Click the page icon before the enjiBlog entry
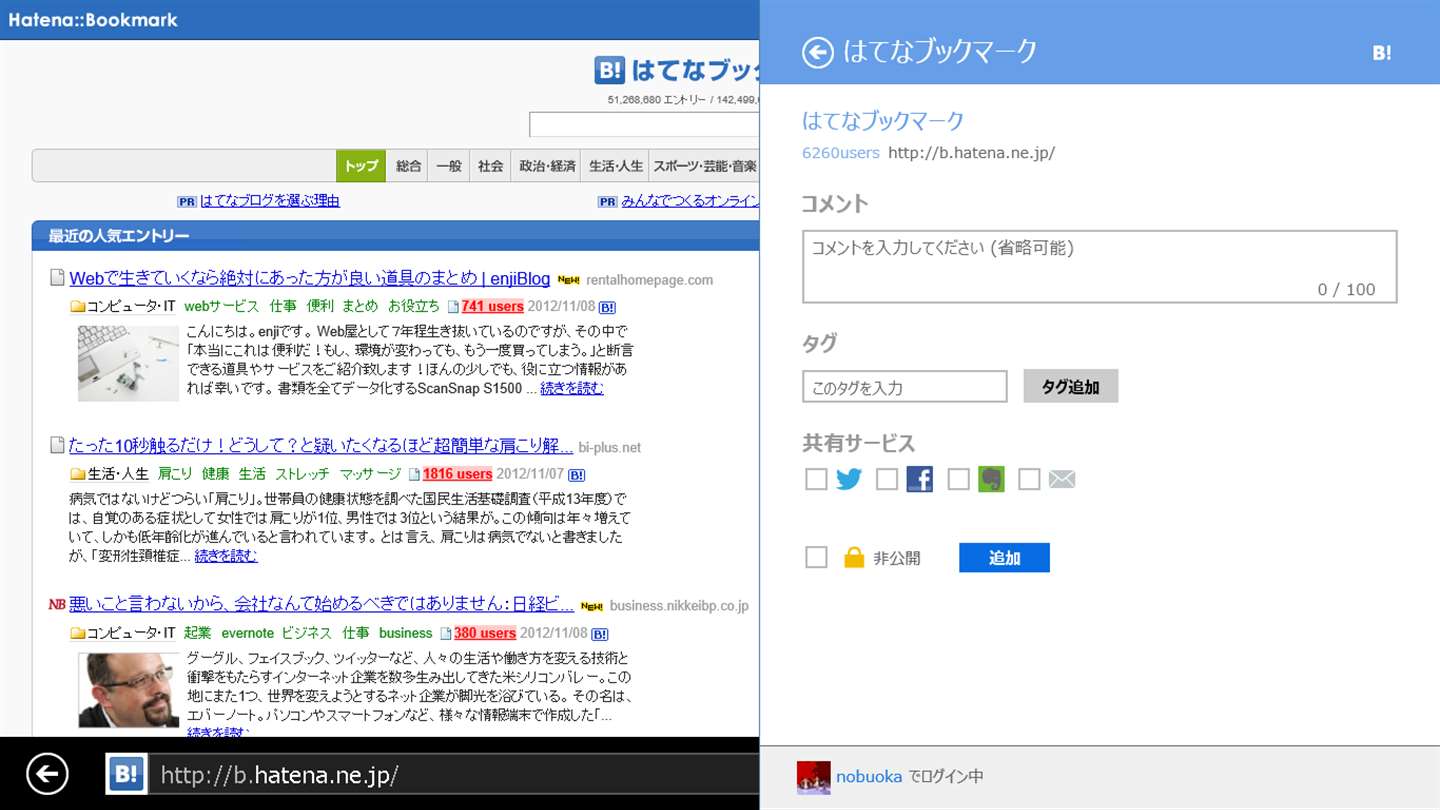The height and width of the screenshot is (810, 1440). pyautogui.click(x=57, y=278)
